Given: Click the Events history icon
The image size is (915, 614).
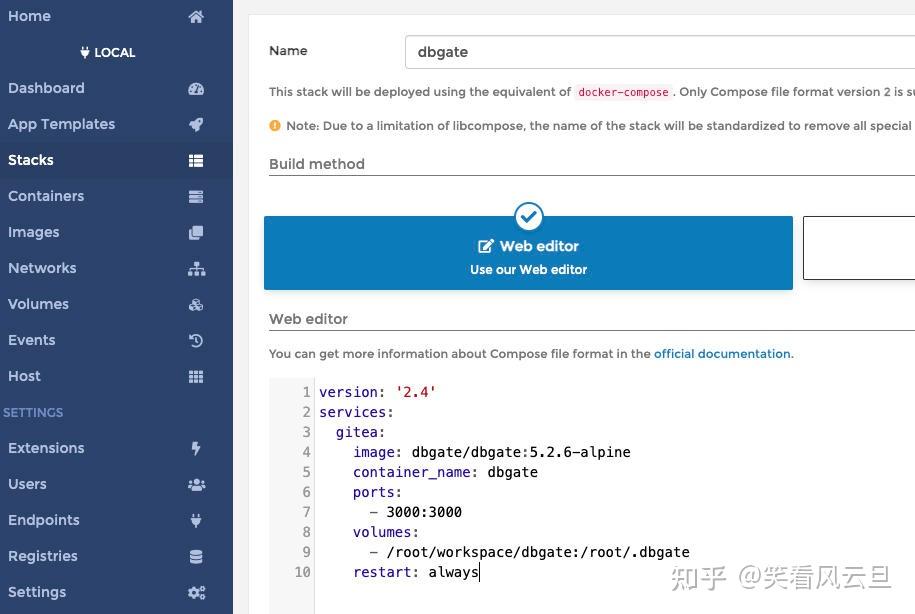Looking at the screenshot, I should tap(196, 340).
